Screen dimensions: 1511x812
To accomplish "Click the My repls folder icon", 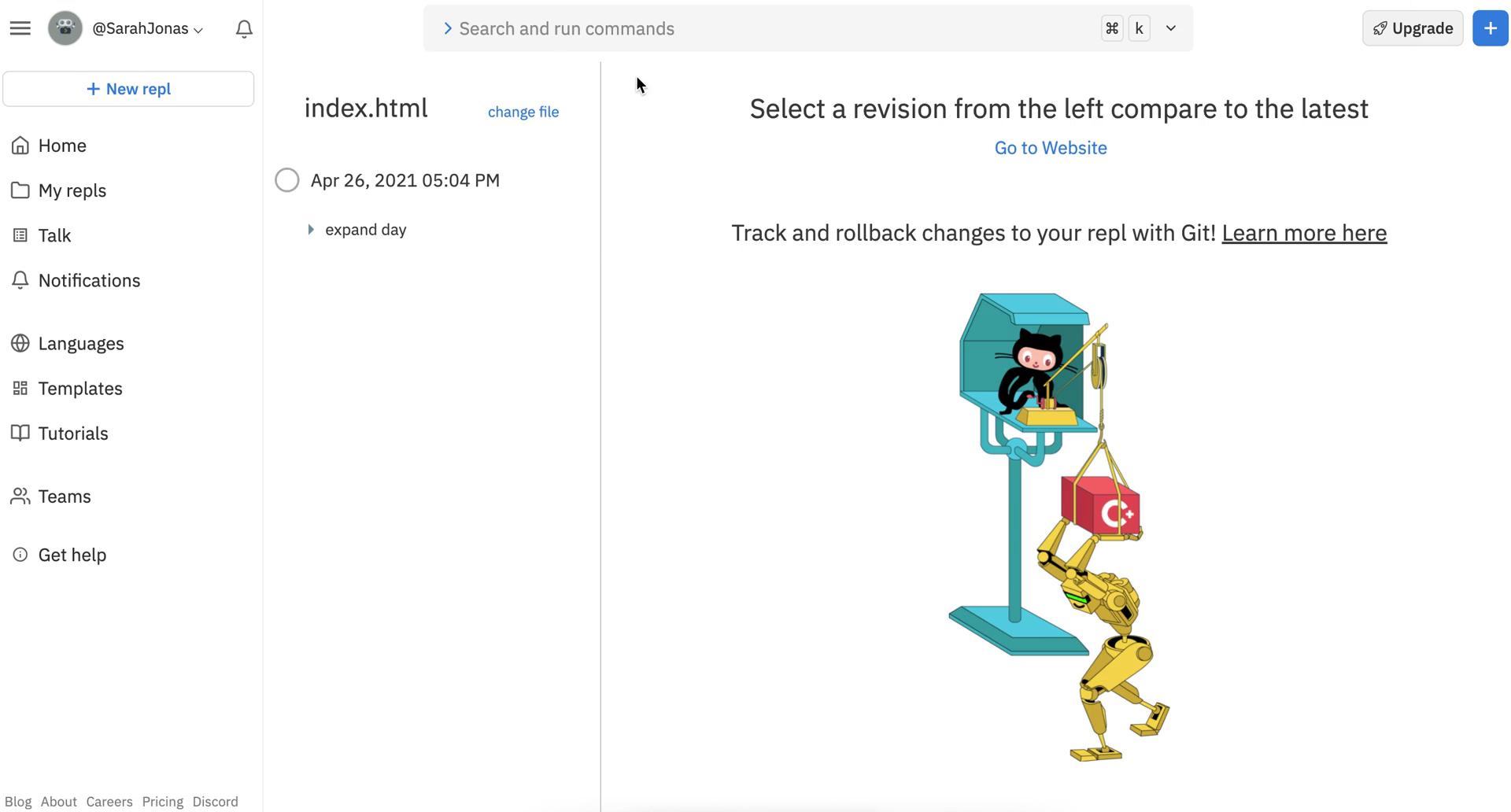I will point(20,190).
